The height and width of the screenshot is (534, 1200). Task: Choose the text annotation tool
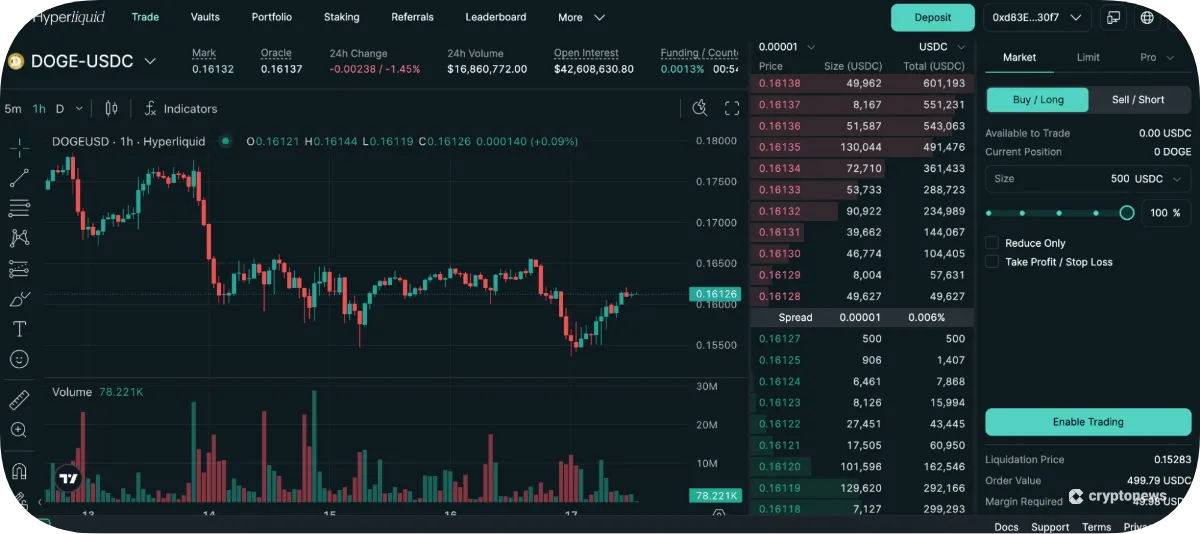tap(19, 329)
